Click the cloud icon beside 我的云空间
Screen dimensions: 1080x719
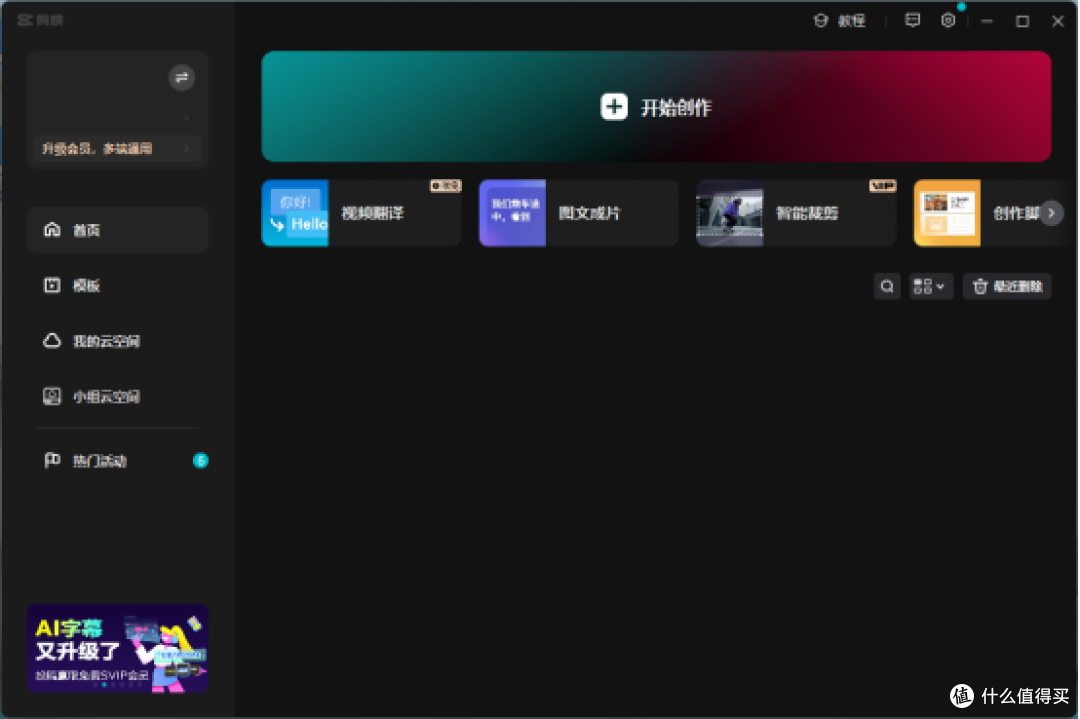[x=52, y=341]
